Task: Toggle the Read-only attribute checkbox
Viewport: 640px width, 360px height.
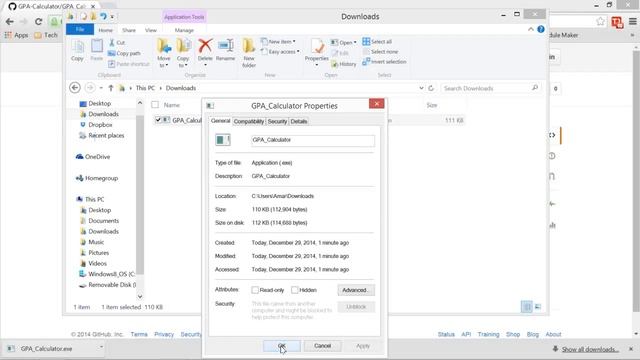Action: (255, 290)
